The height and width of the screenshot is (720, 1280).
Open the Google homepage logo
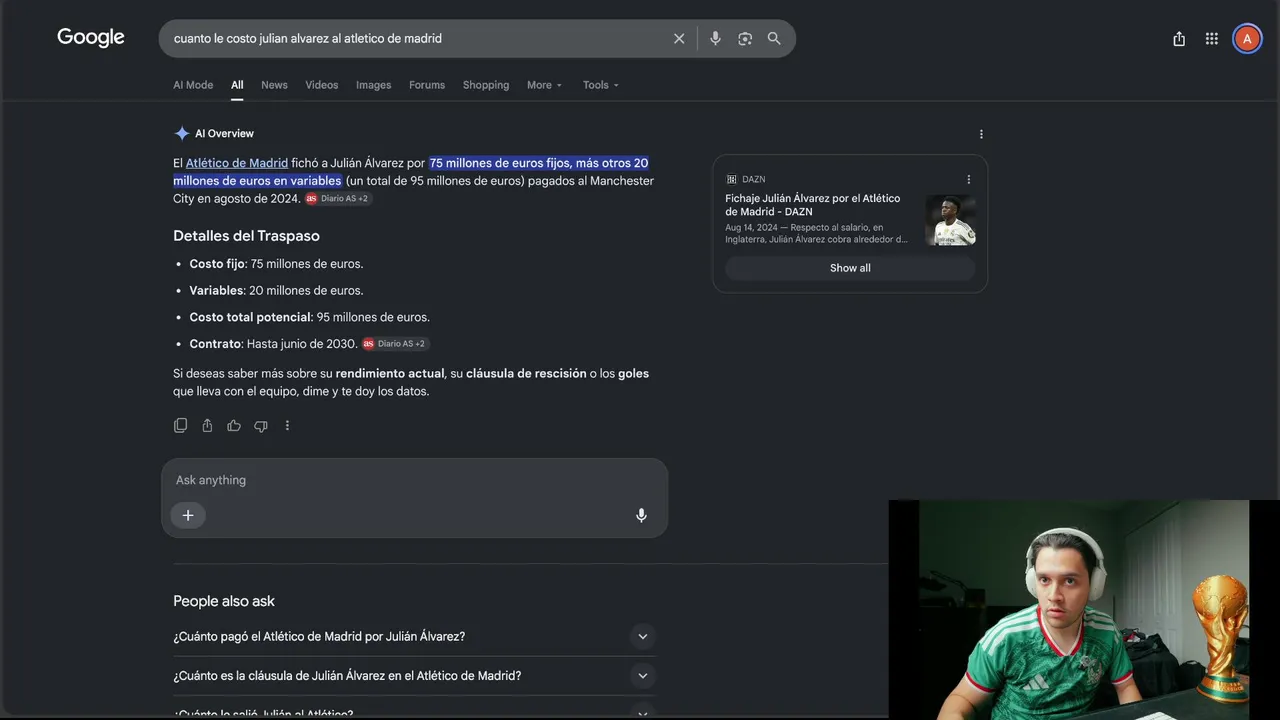coord(91,38)
